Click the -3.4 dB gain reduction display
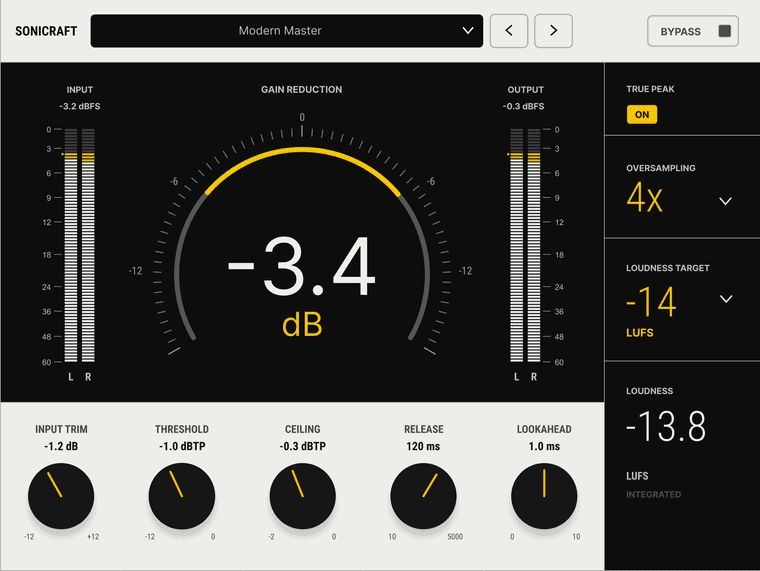The width and height of the screenshot is (760, 571). (301, 267)
